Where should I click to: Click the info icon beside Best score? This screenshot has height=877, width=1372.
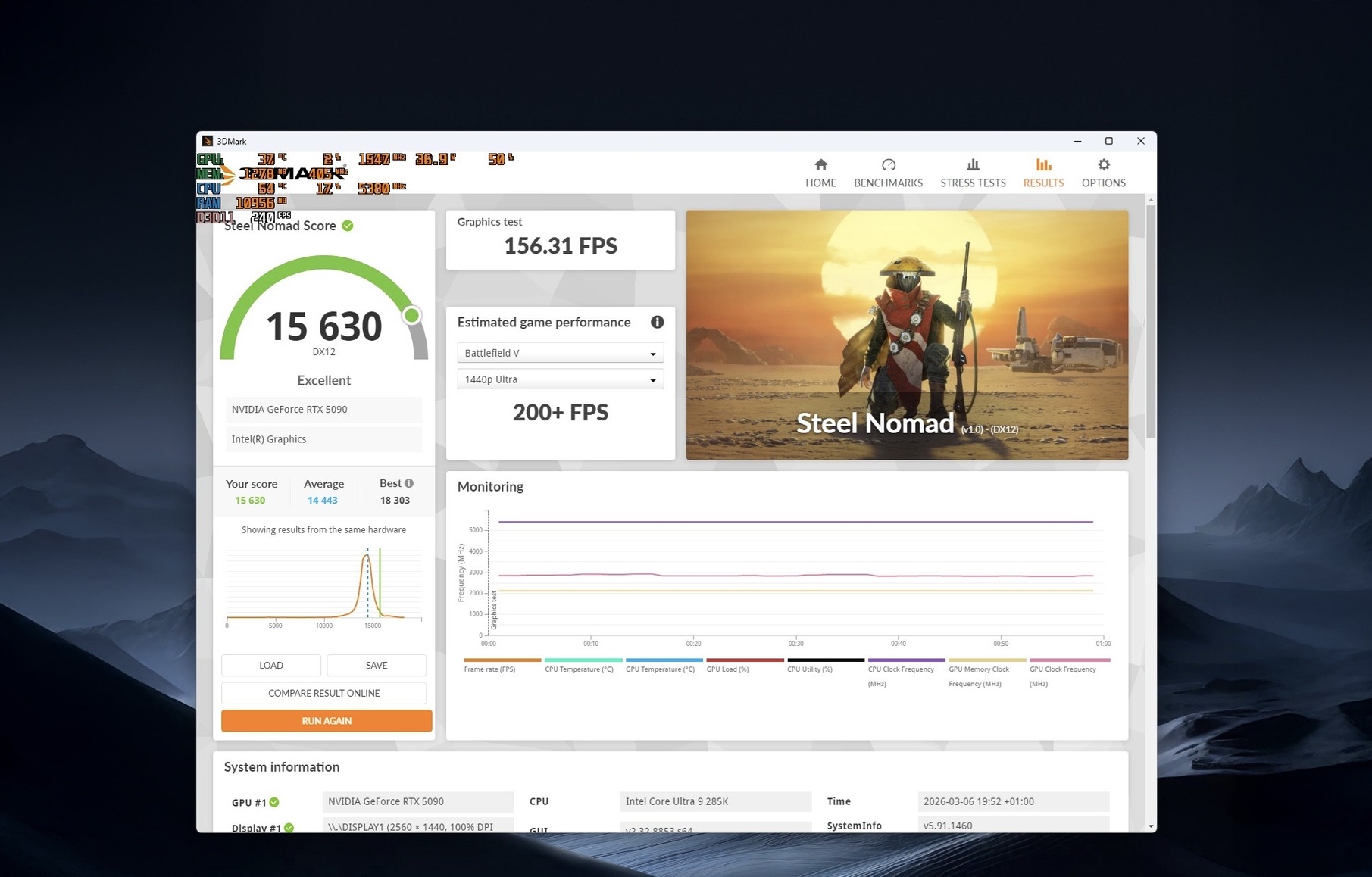[x=409, y=483]
